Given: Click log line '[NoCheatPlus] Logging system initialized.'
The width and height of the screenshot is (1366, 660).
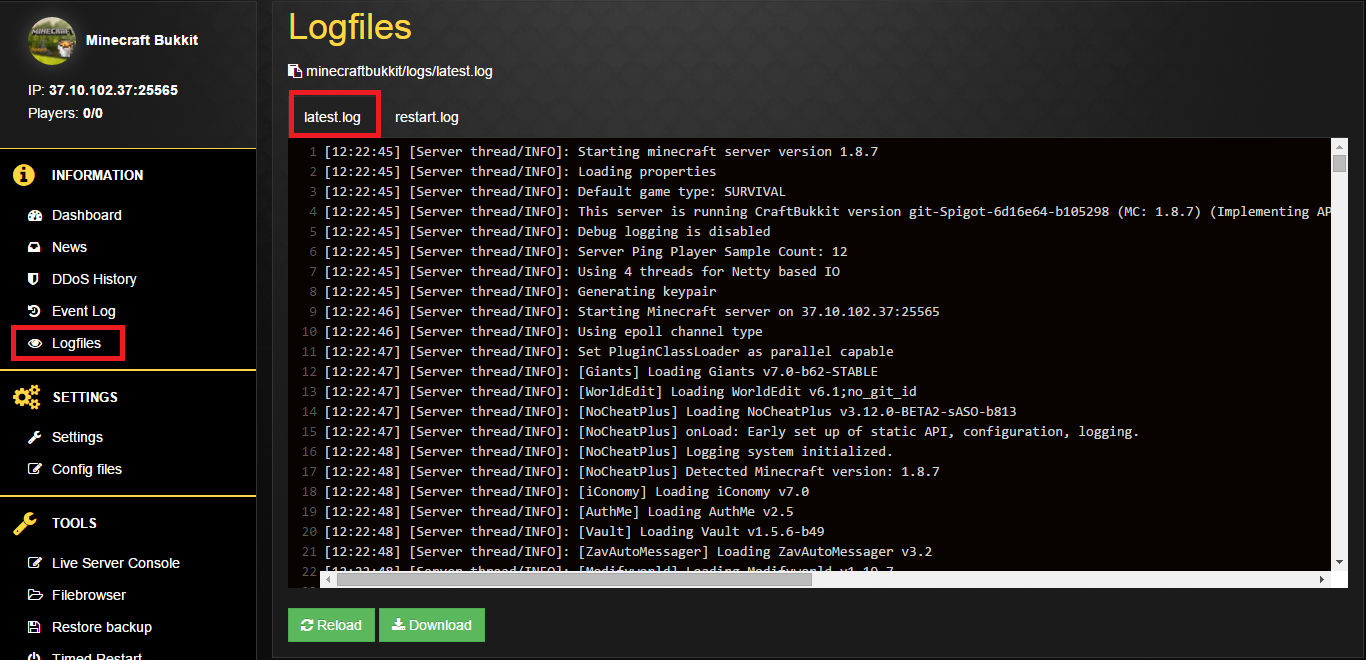Looking at the screenshot, I should tap(608, 451).
